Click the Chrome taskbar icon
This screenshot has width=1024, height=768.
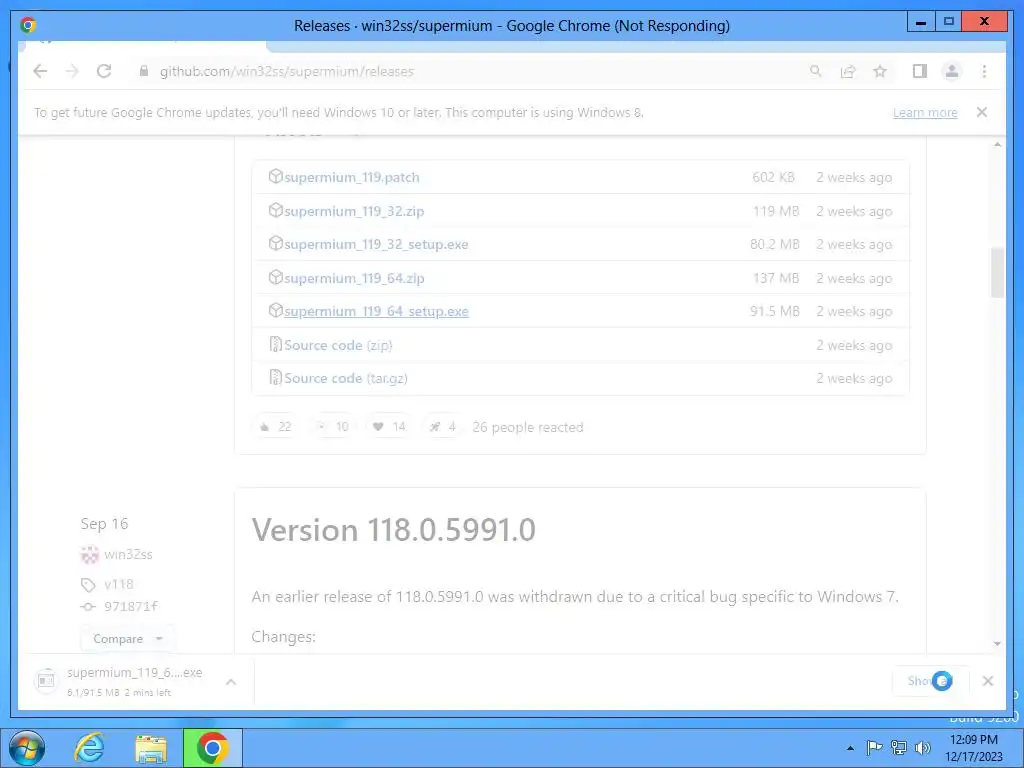[212, 748]
